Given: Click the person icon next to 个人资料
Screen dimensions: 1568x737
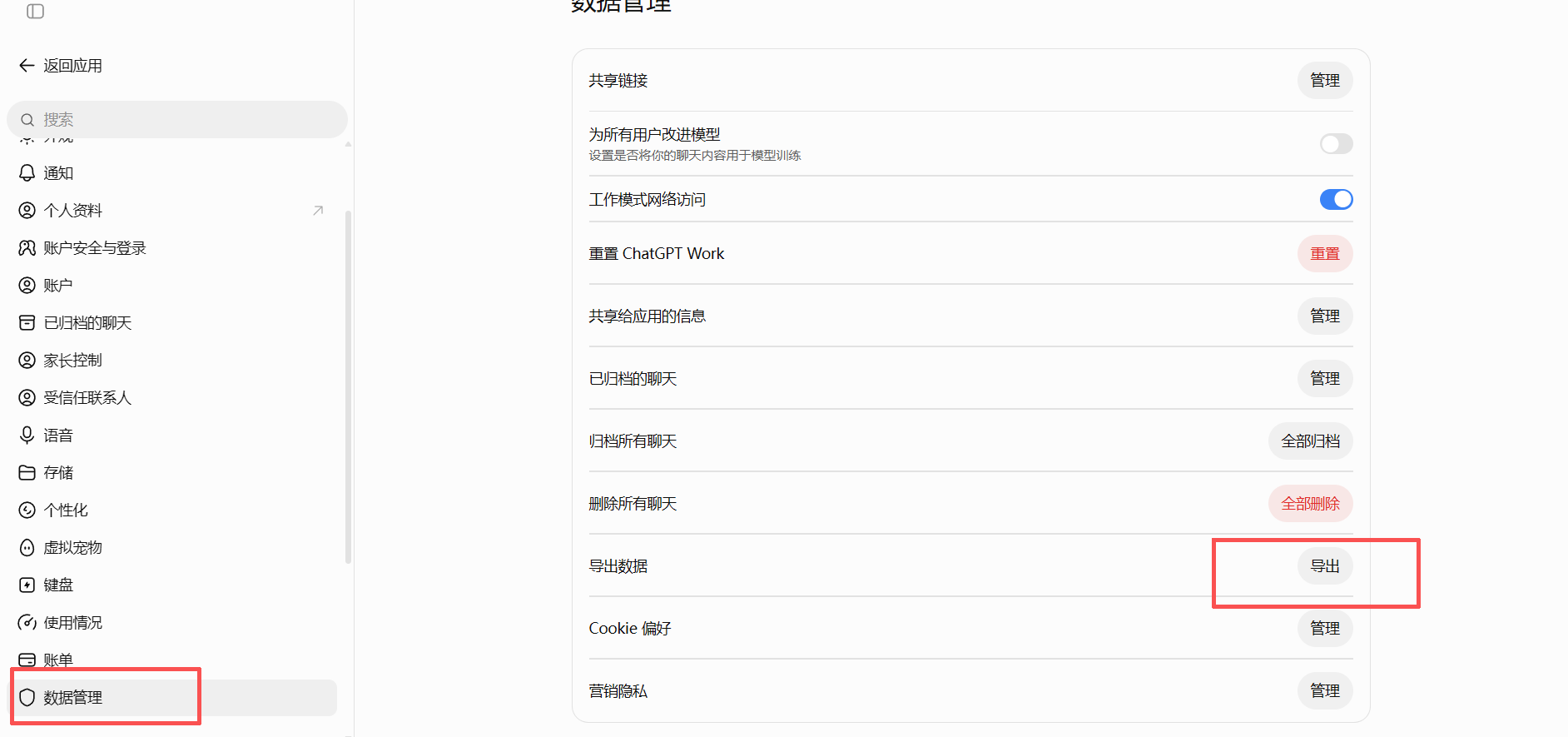Looking at the screenshot, I should (27, 211).
